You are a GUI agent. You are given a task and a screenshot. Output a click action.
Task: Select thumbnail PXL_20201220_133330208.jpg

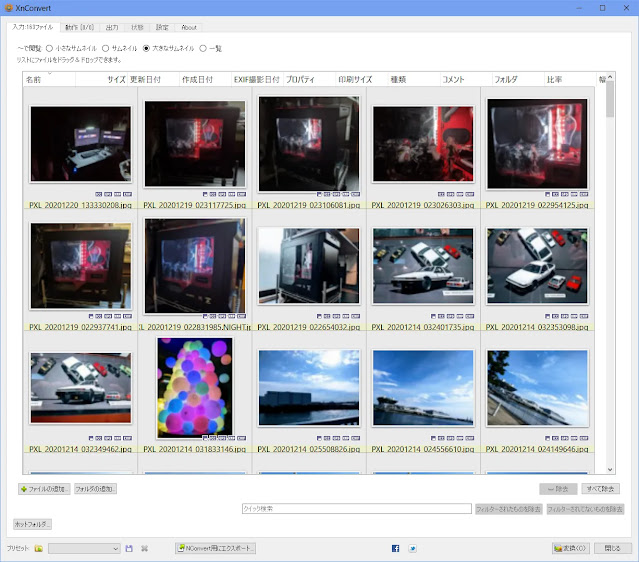click(x=81, y=144)
